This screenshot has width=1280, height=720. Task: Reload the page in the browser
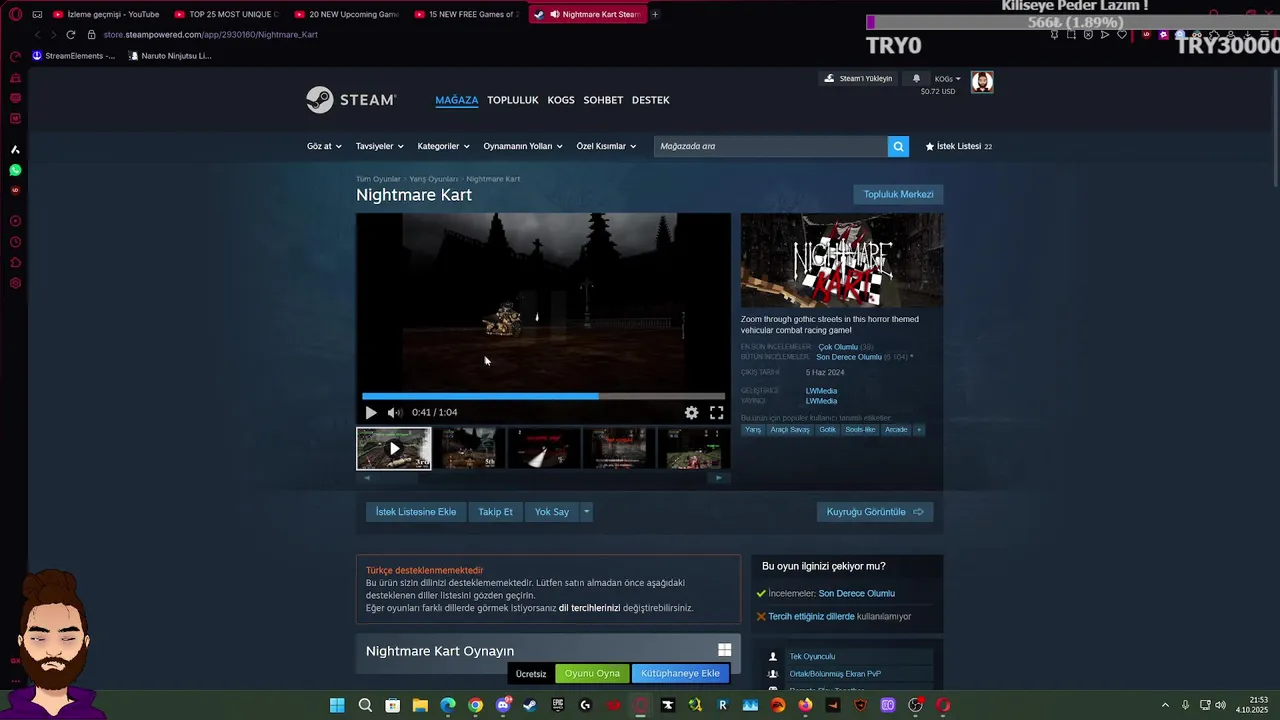coord(70,34)
